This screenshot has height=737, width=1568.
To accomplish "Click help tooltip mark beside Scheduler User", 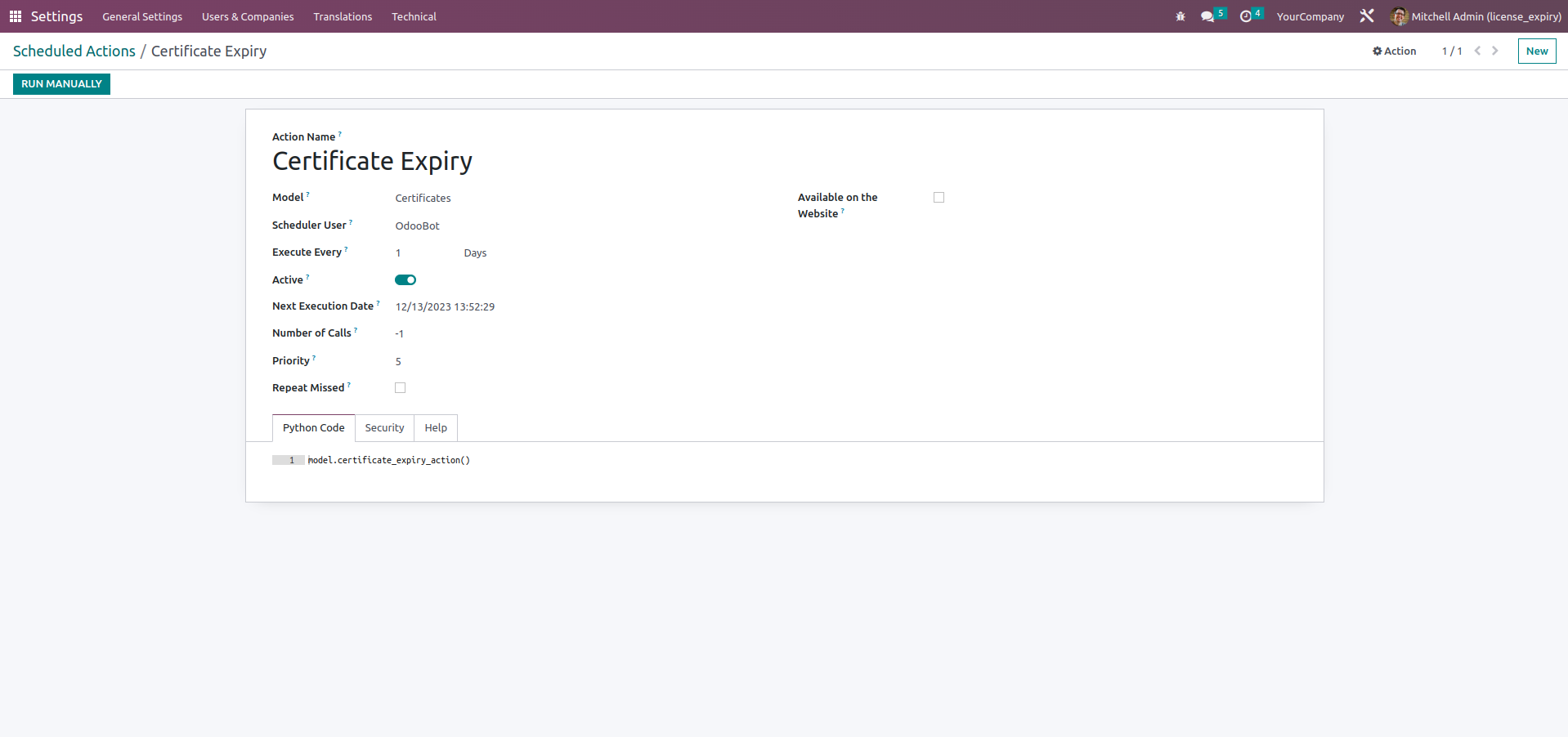I will (351, 222).
